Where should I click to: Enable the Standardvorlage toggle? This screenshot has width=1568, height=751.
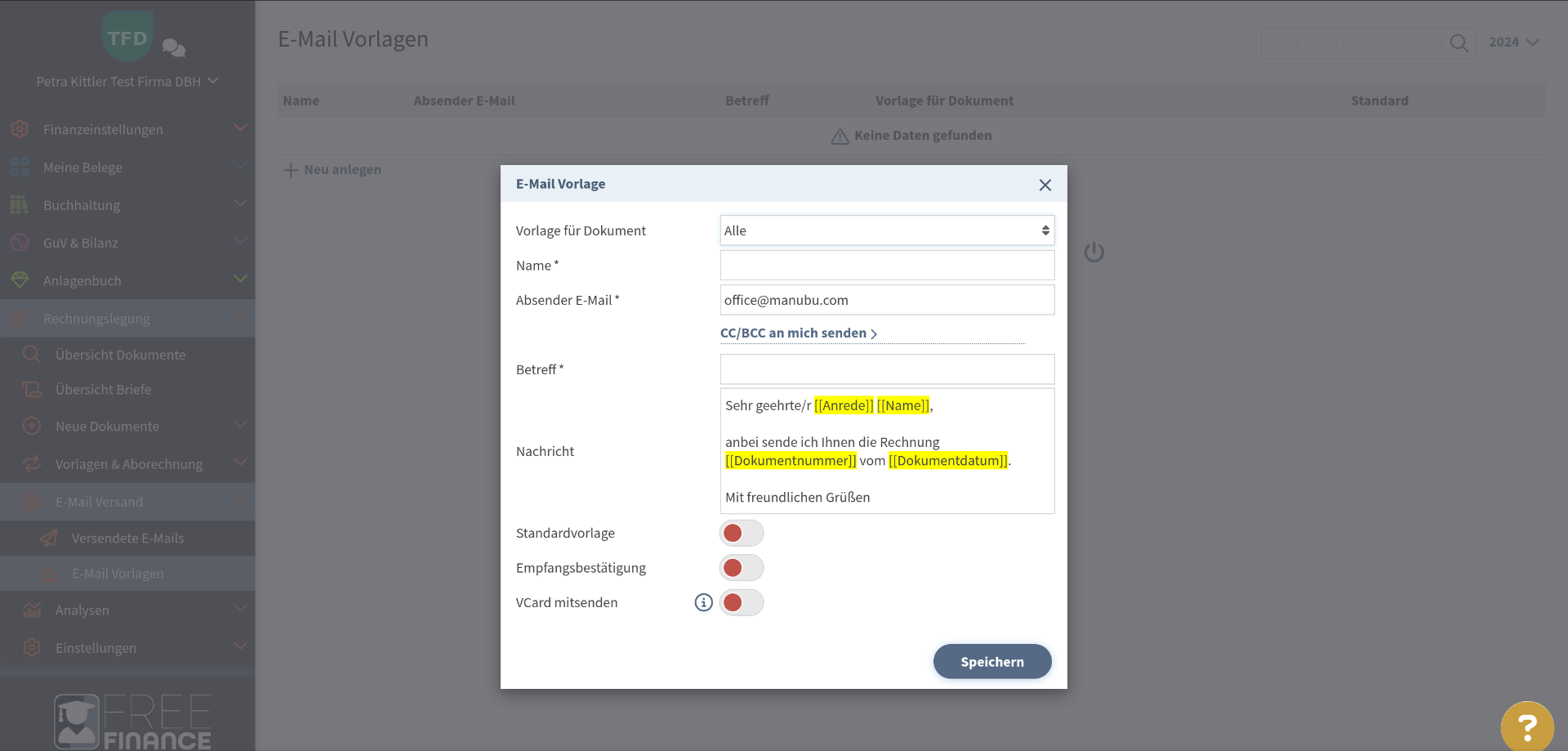742,533
